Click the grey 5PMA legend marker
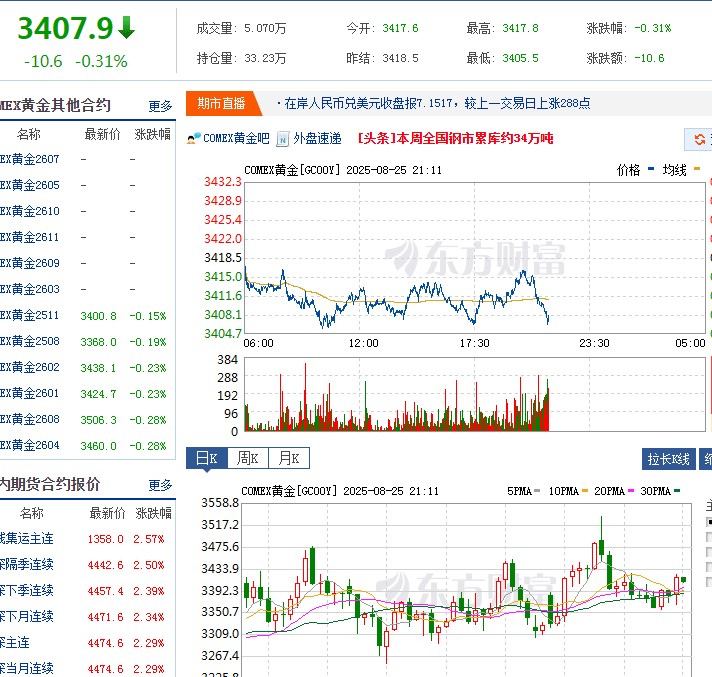Viewport: 712px width, 677px height. pos(537,490)
